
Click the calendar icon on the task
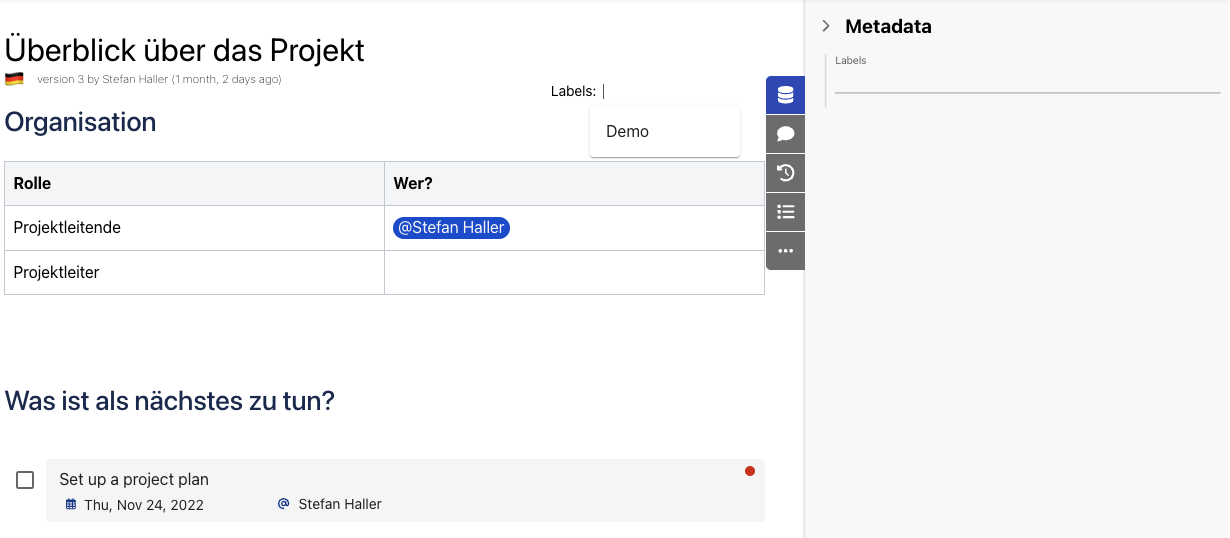pos(71,504)
